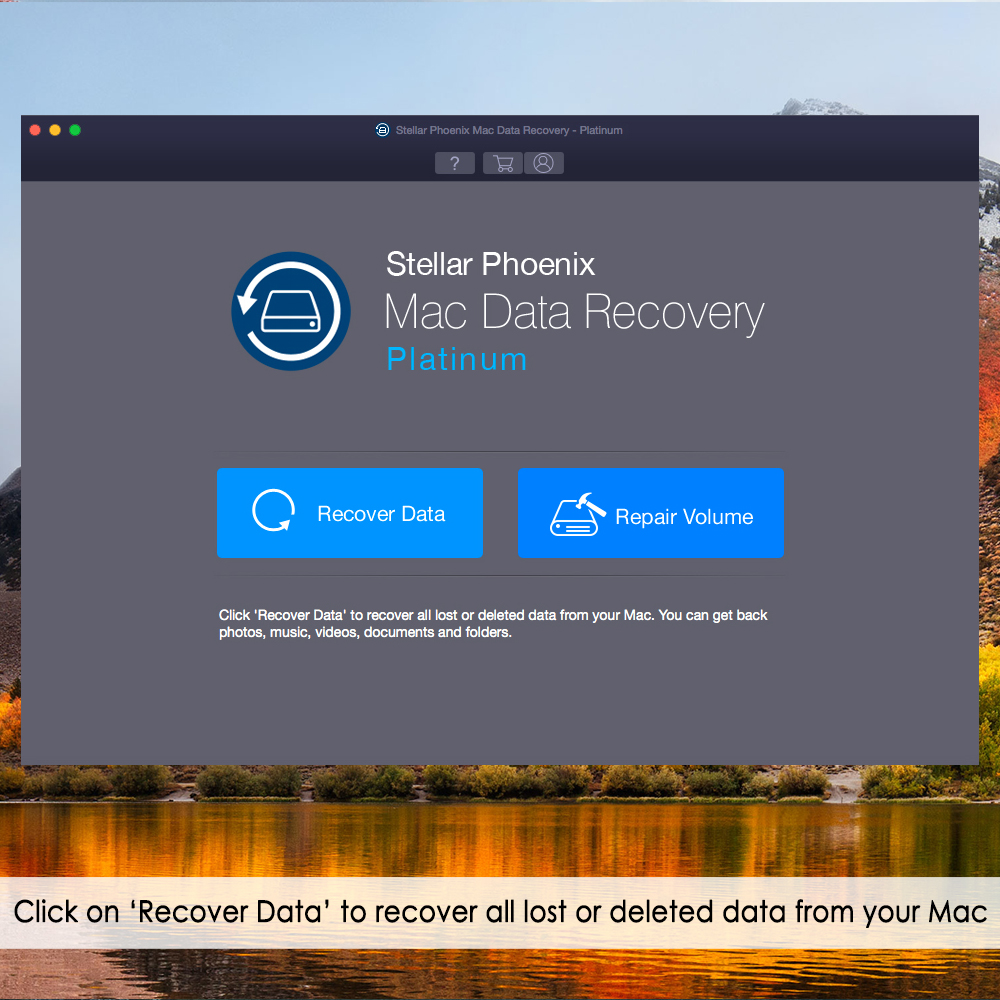Minimize the window using the yellow button
The image size is (1000, 1000).
click(55, 130)
